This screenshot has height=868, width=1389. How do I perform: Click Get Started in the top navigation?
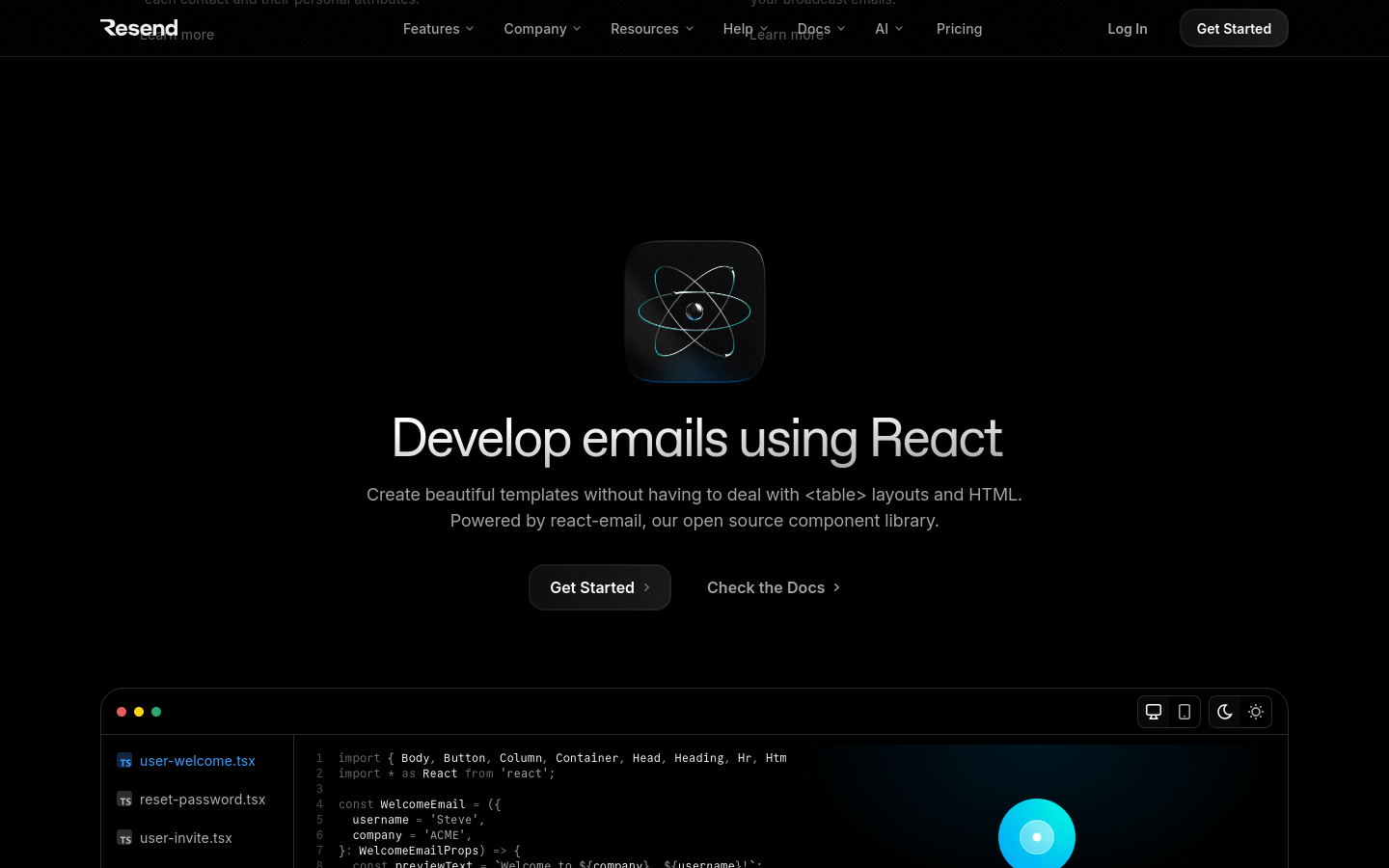click(1234, 29)
